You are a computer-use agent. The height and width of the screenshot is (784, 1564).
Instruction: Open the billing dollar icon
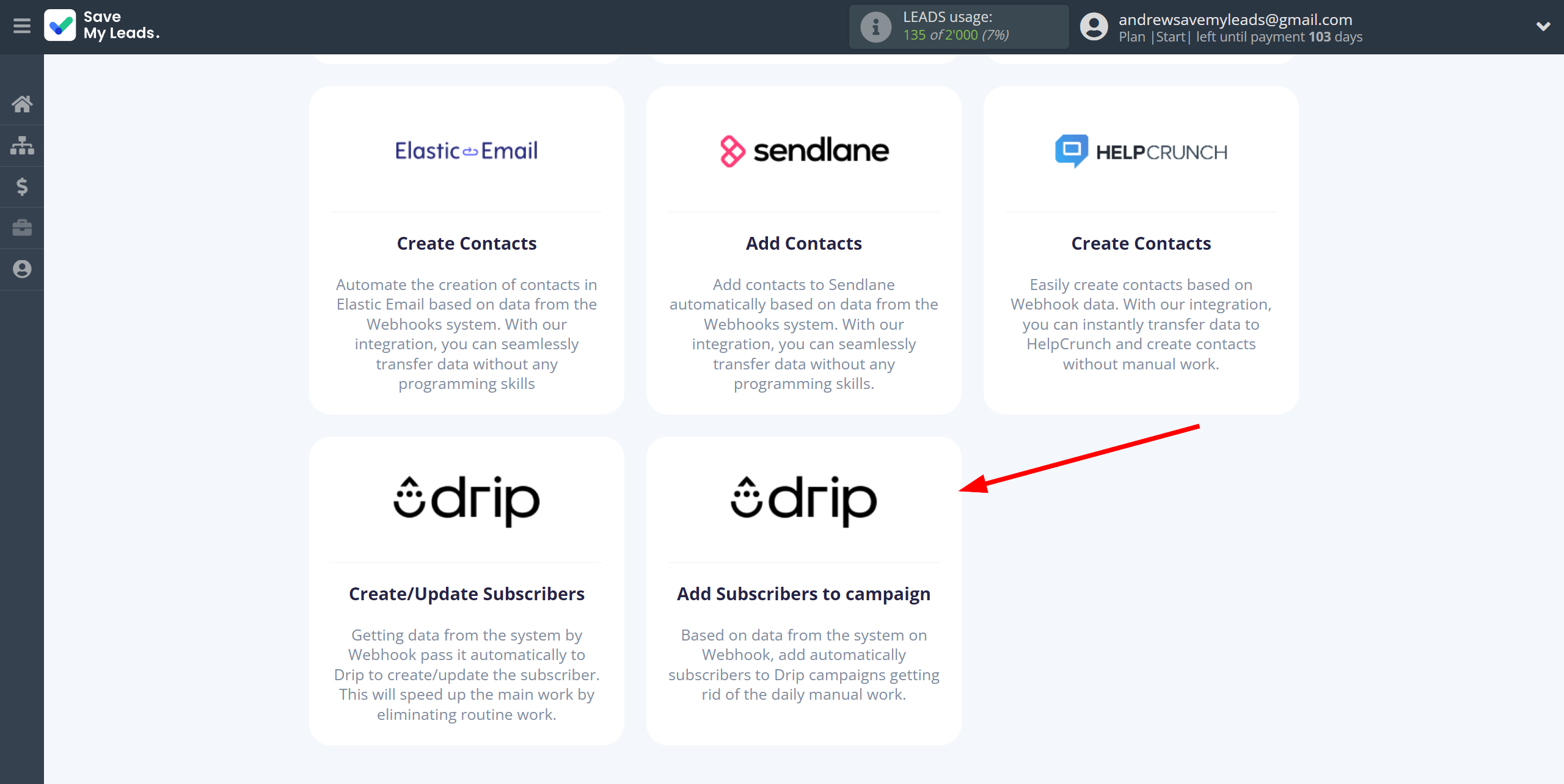click(22, 186)
